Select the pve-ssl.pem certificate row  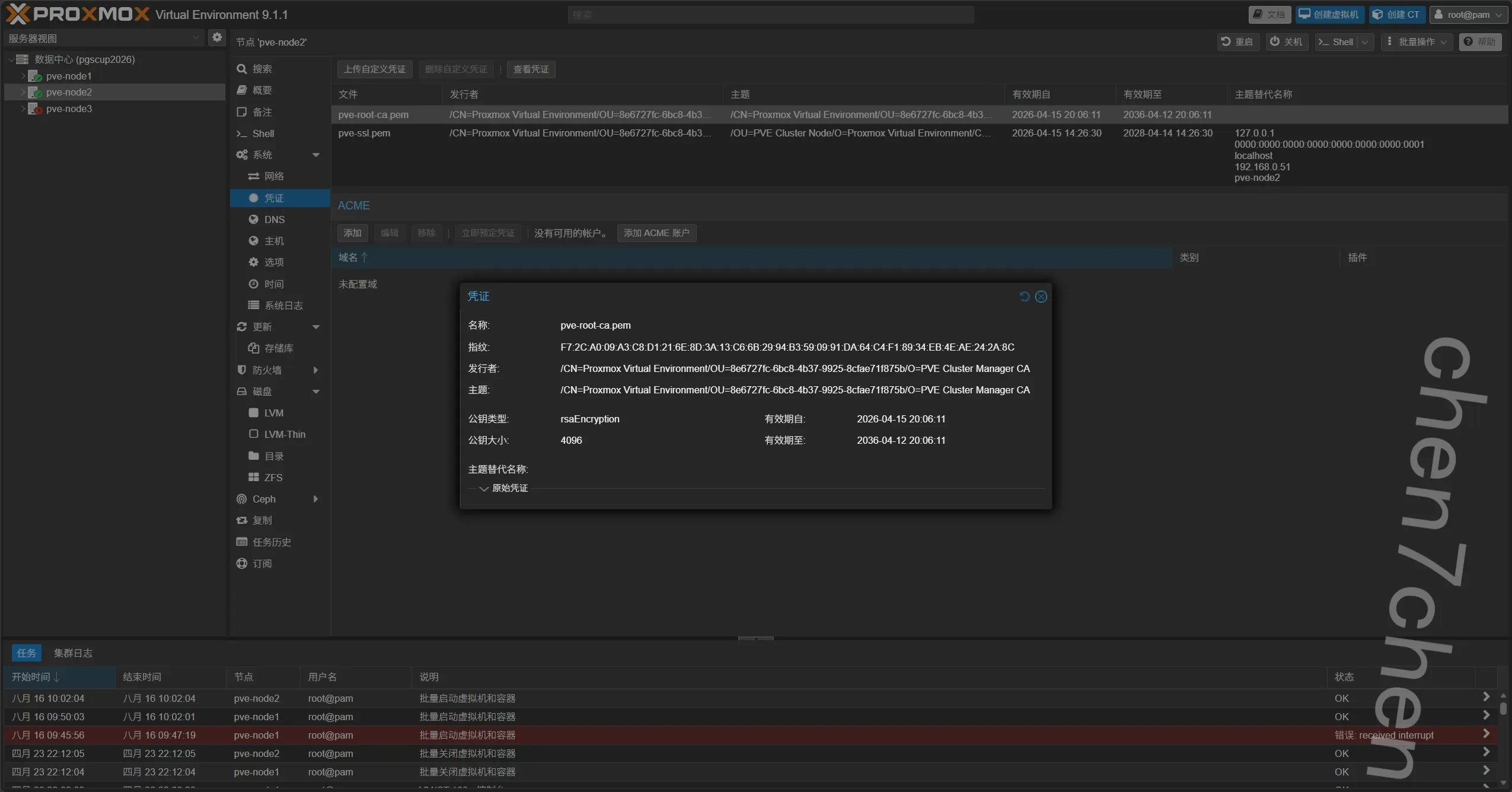click(920, 155)
